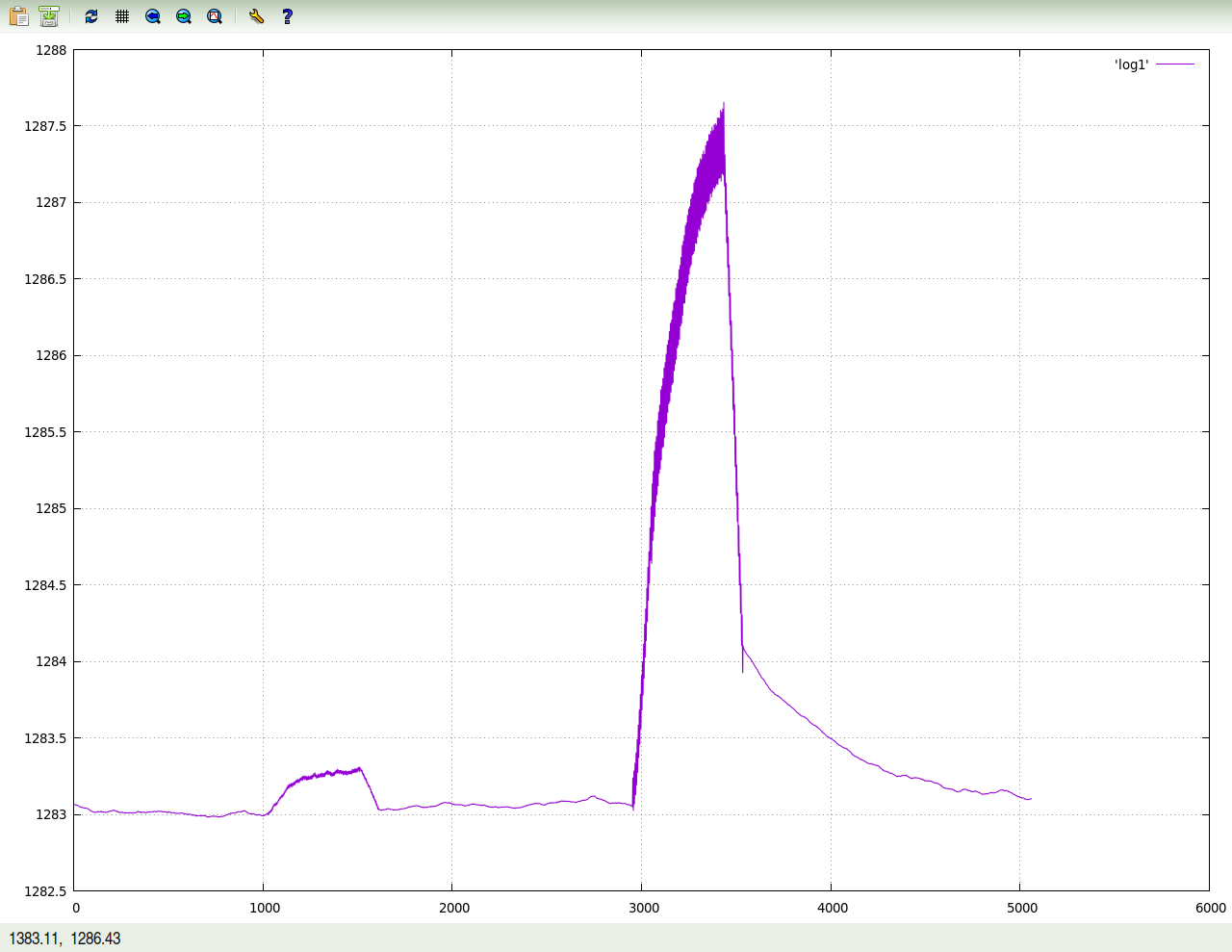This screenshot has height=952, width=1232.
Task: Click the y-axis label 1284.5
Action: click(x=45, y=585)
